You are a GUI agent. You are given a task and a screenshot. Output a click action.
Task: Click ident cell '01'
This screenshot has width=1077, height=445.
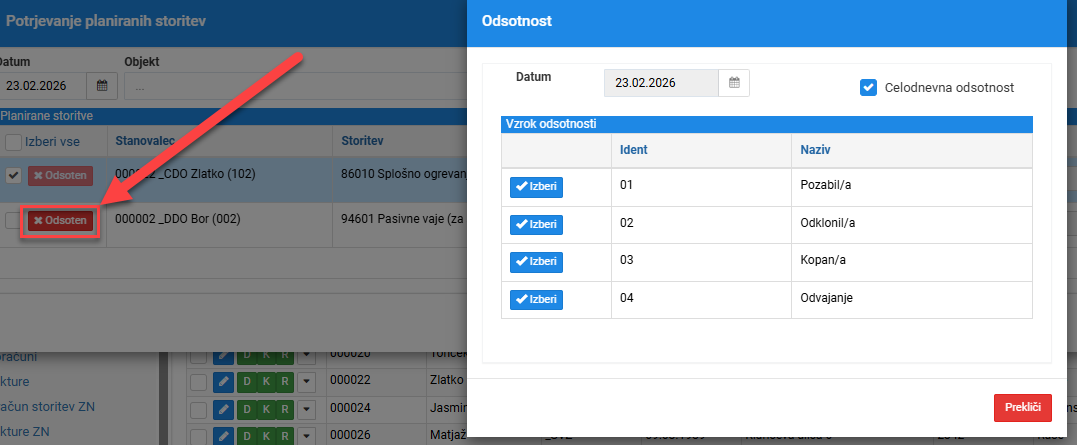(x=701, y=186)
